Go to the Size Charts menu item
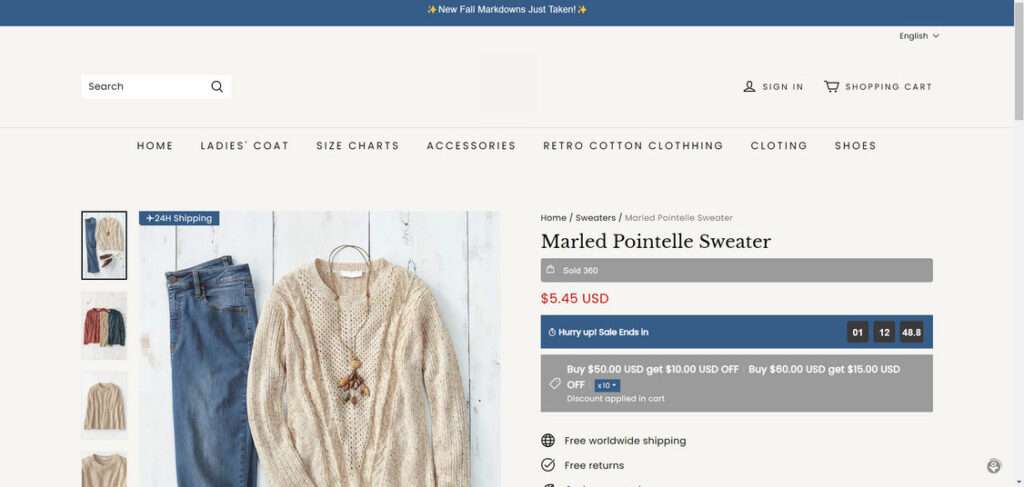This screenshot has width=1024, height=487. pyautogui.click(x=357, y=146)
